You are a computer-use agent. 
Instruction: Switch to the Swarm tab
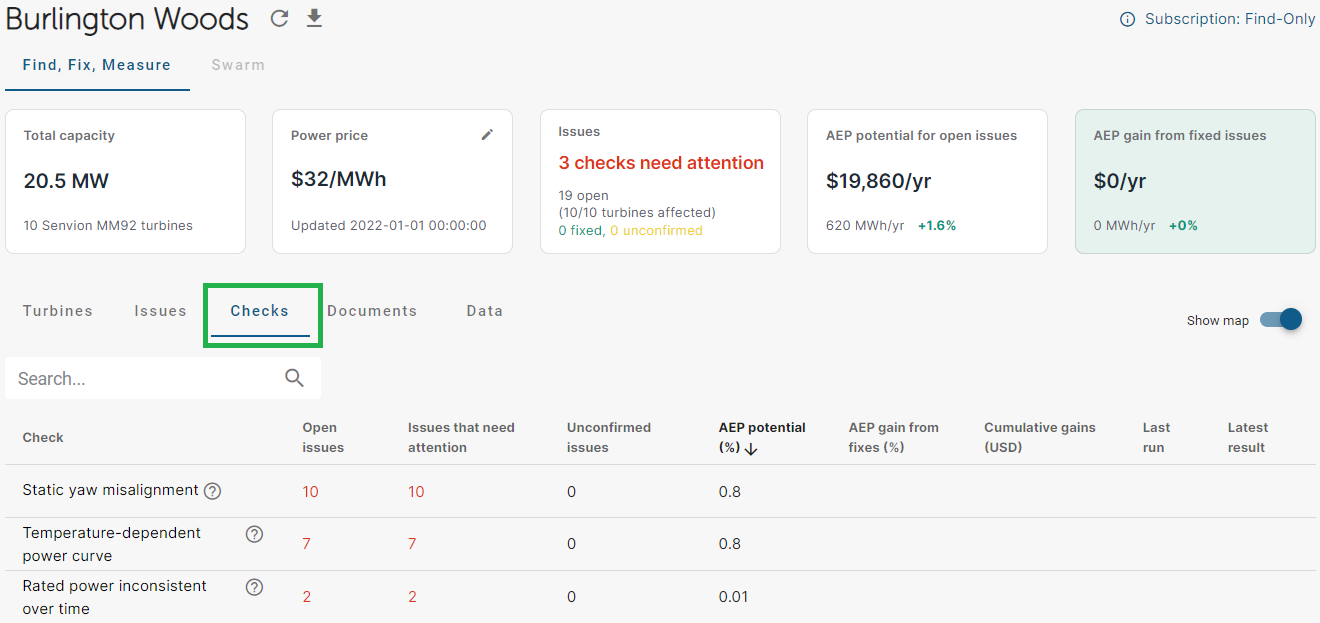coord(238,65)
